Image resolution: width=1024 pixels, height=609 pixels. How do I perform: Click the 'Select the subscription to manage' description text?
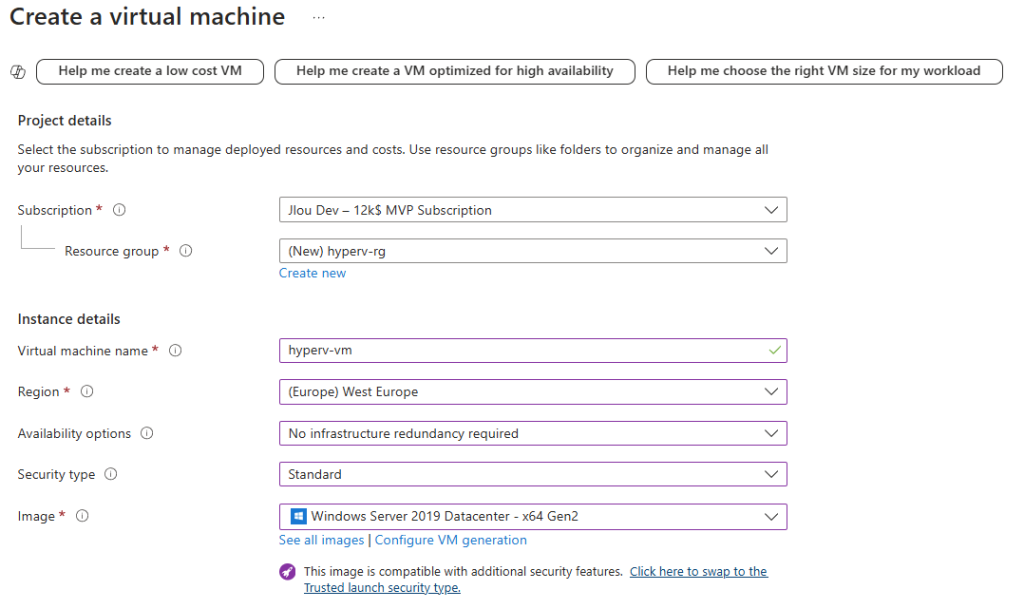pos(393,159)
